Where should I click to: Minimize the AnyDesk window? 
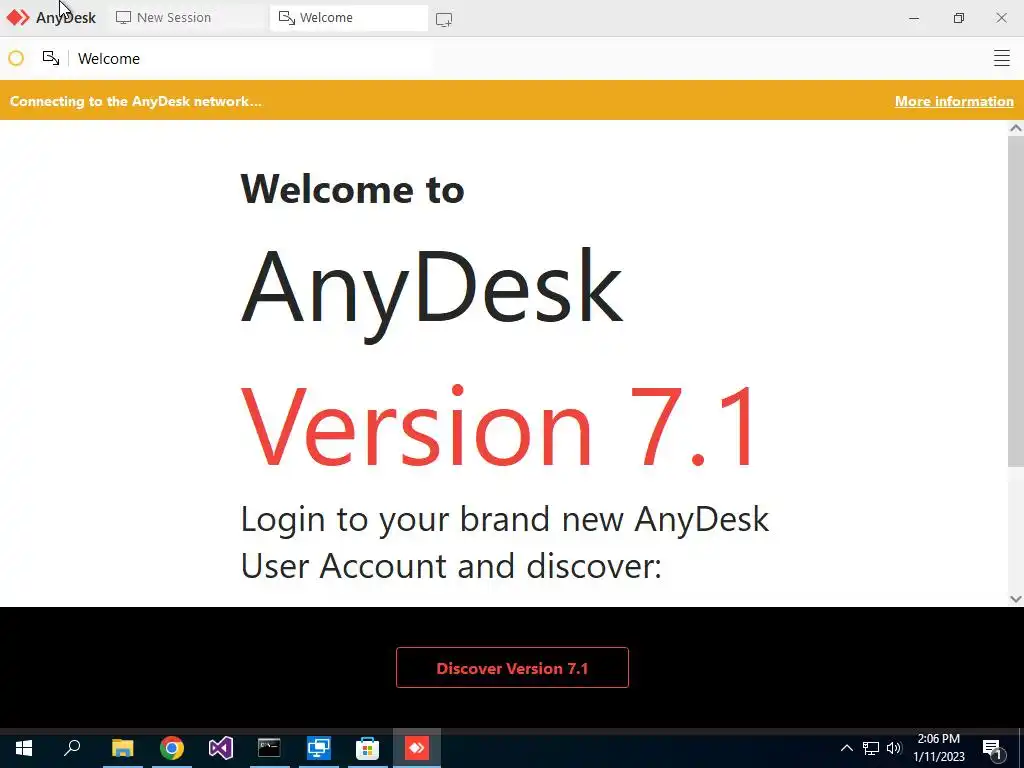[x=914, y=18]
